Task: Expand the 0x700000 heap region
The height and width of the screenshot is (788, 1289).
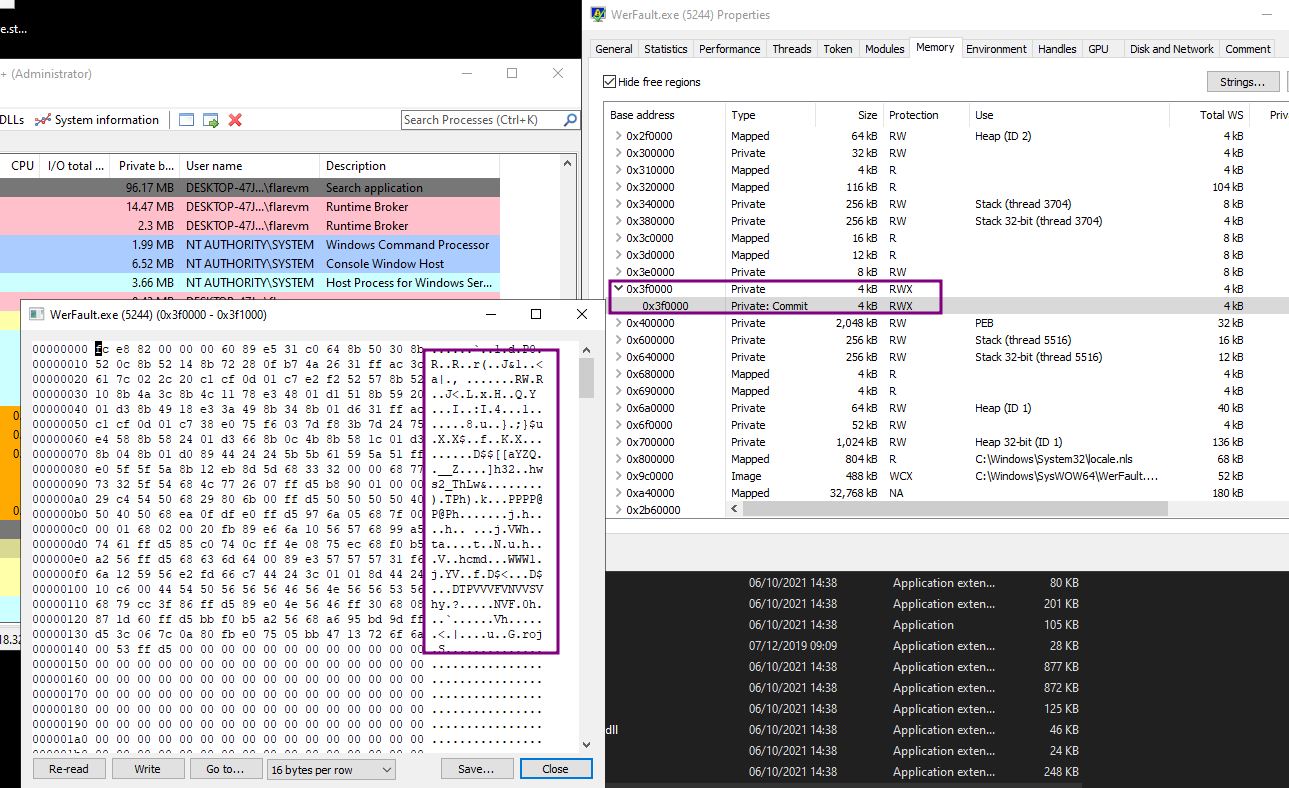Action: [x=618, y=442]
